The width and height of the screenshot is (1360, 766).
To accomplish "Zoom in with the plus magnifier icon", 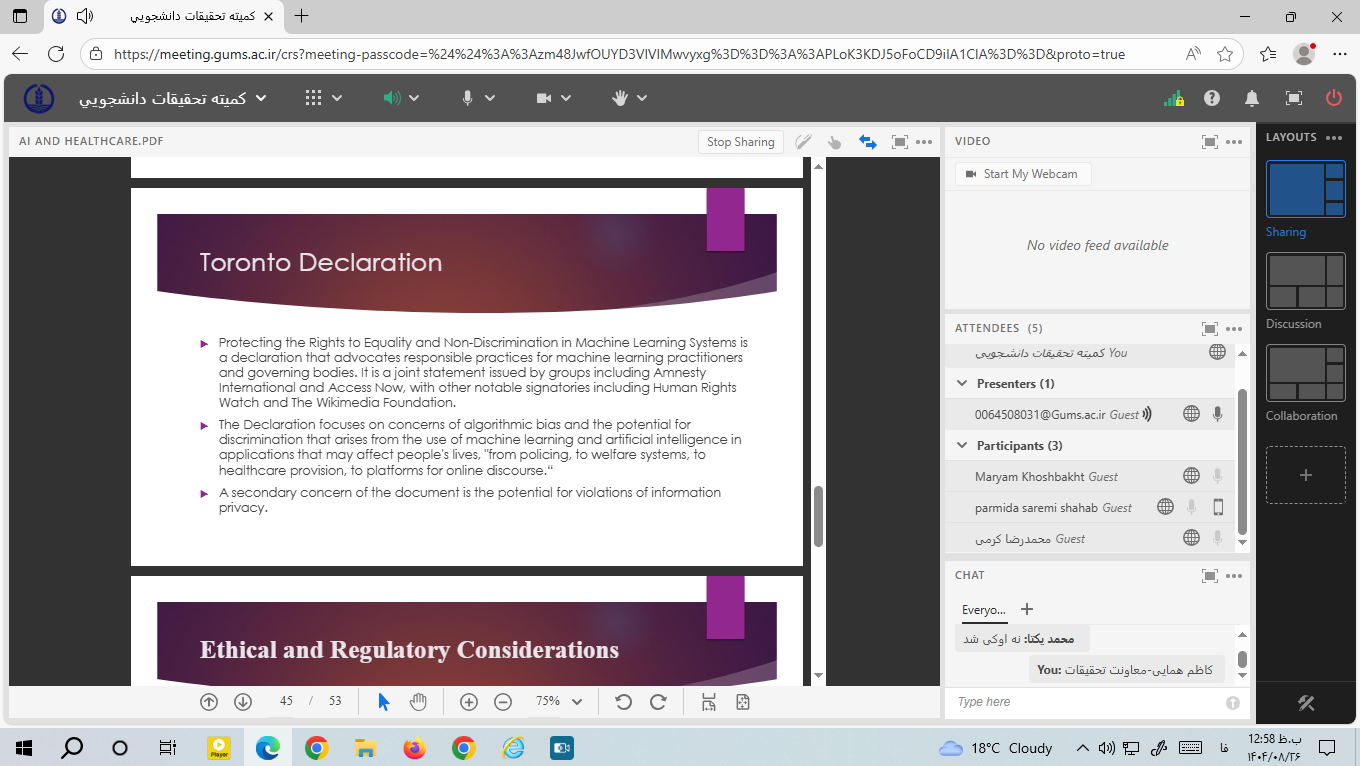I will tap(468, 702).
